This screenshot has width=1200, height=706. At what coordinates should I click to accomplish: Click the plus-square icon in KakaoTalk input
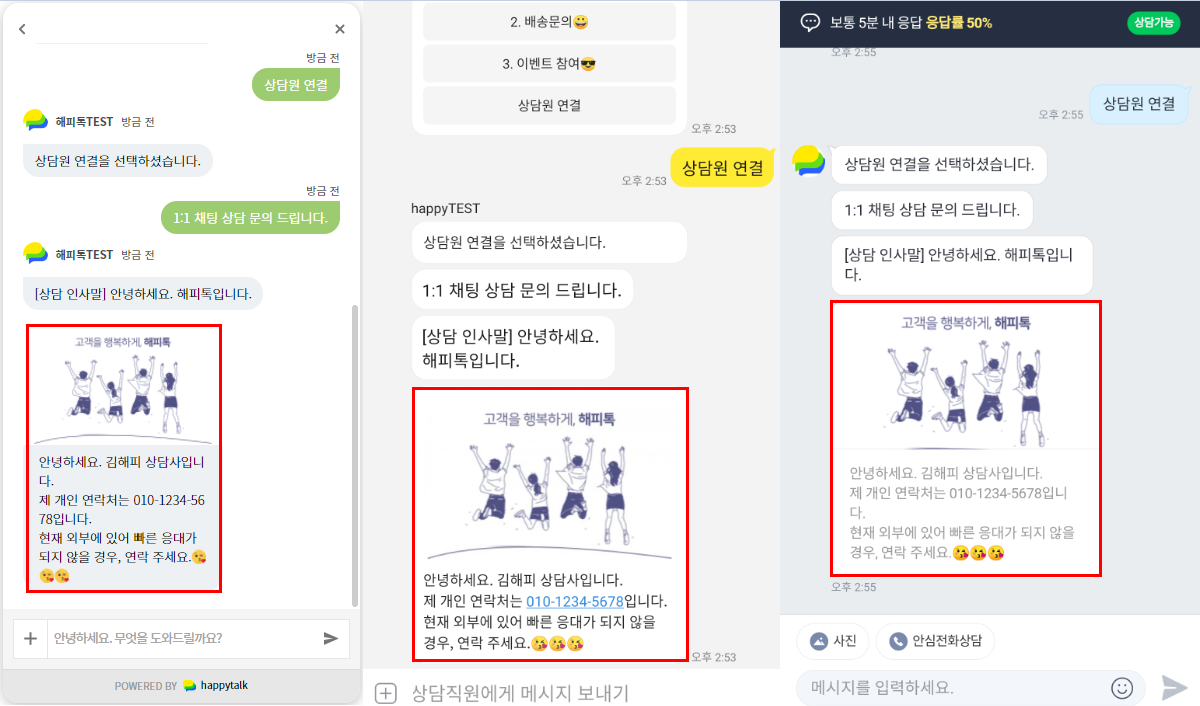click(x=386, y=693)
